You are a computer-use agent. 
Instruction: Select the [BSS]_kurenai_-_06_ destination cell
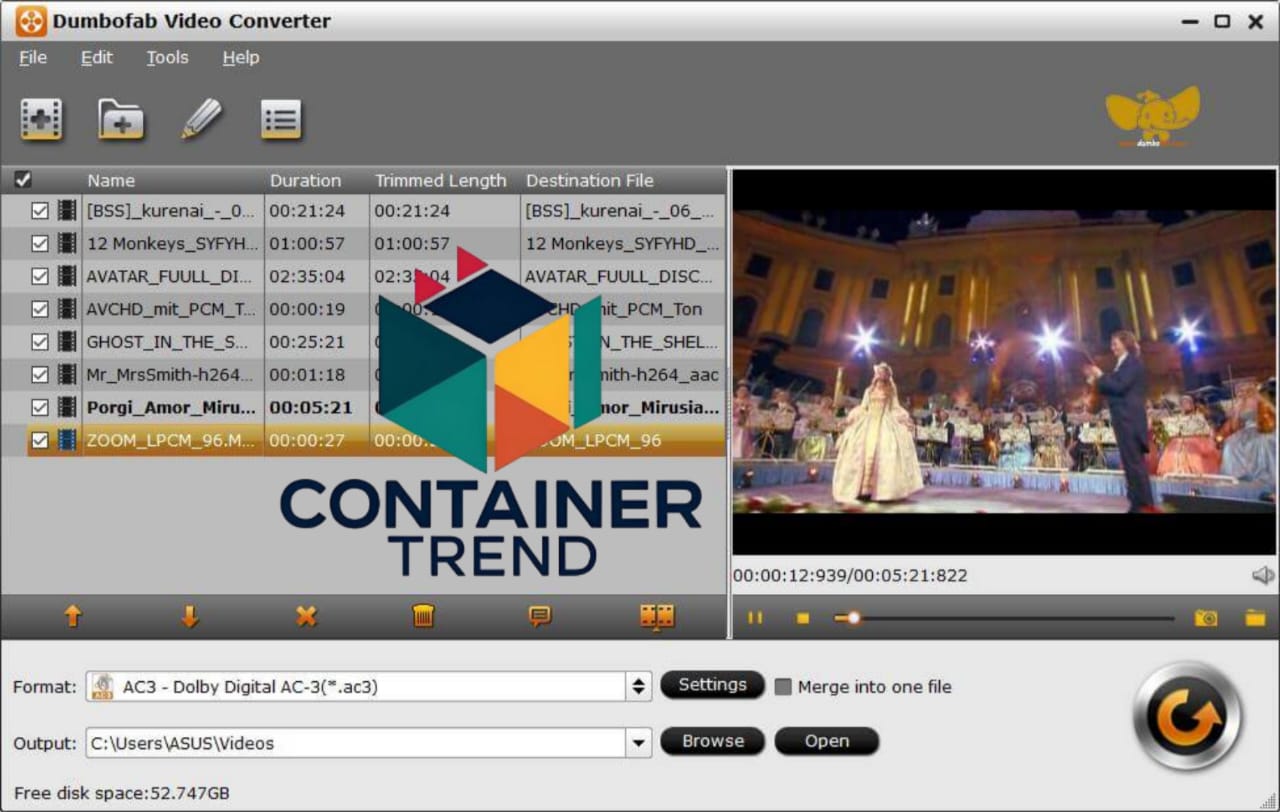(622, 211)
